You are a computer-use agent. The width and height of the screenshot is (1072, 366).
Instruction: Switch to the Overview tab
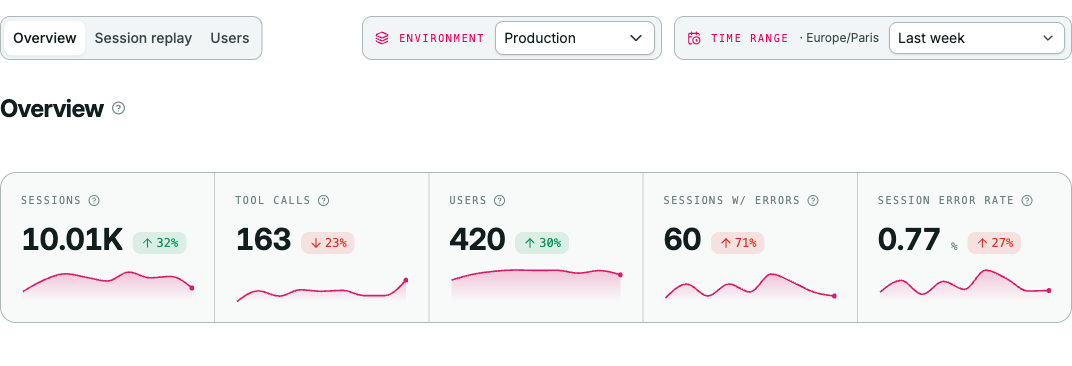(x=44, y=38)
